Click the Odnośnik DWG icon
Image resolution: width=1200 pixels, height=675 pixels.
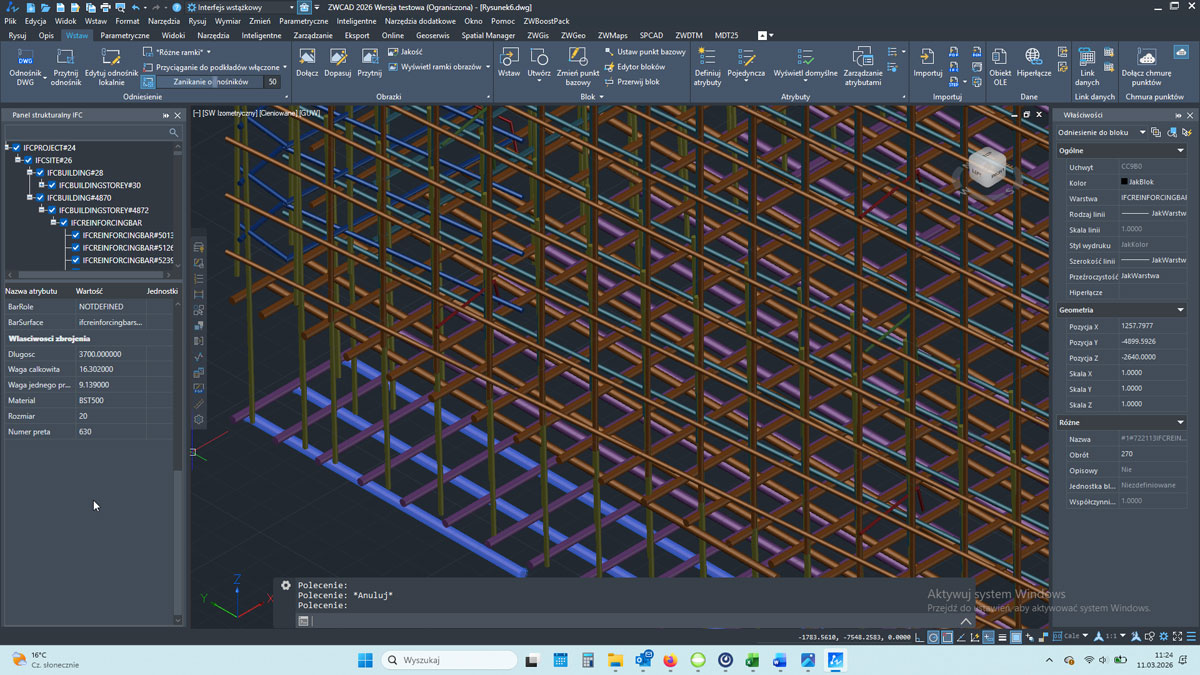(x=25, y=58)
